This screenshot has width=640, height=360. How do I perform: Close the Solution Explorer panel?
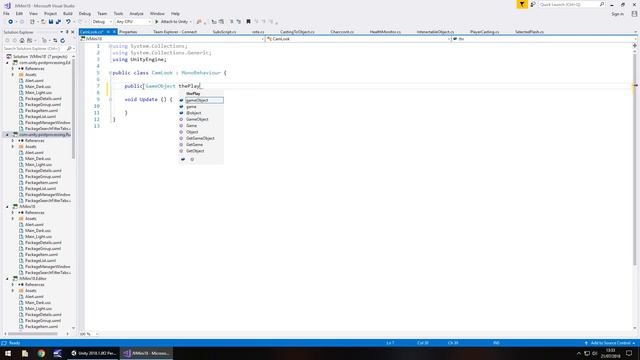pyautogui.click(x=73, y=32)
